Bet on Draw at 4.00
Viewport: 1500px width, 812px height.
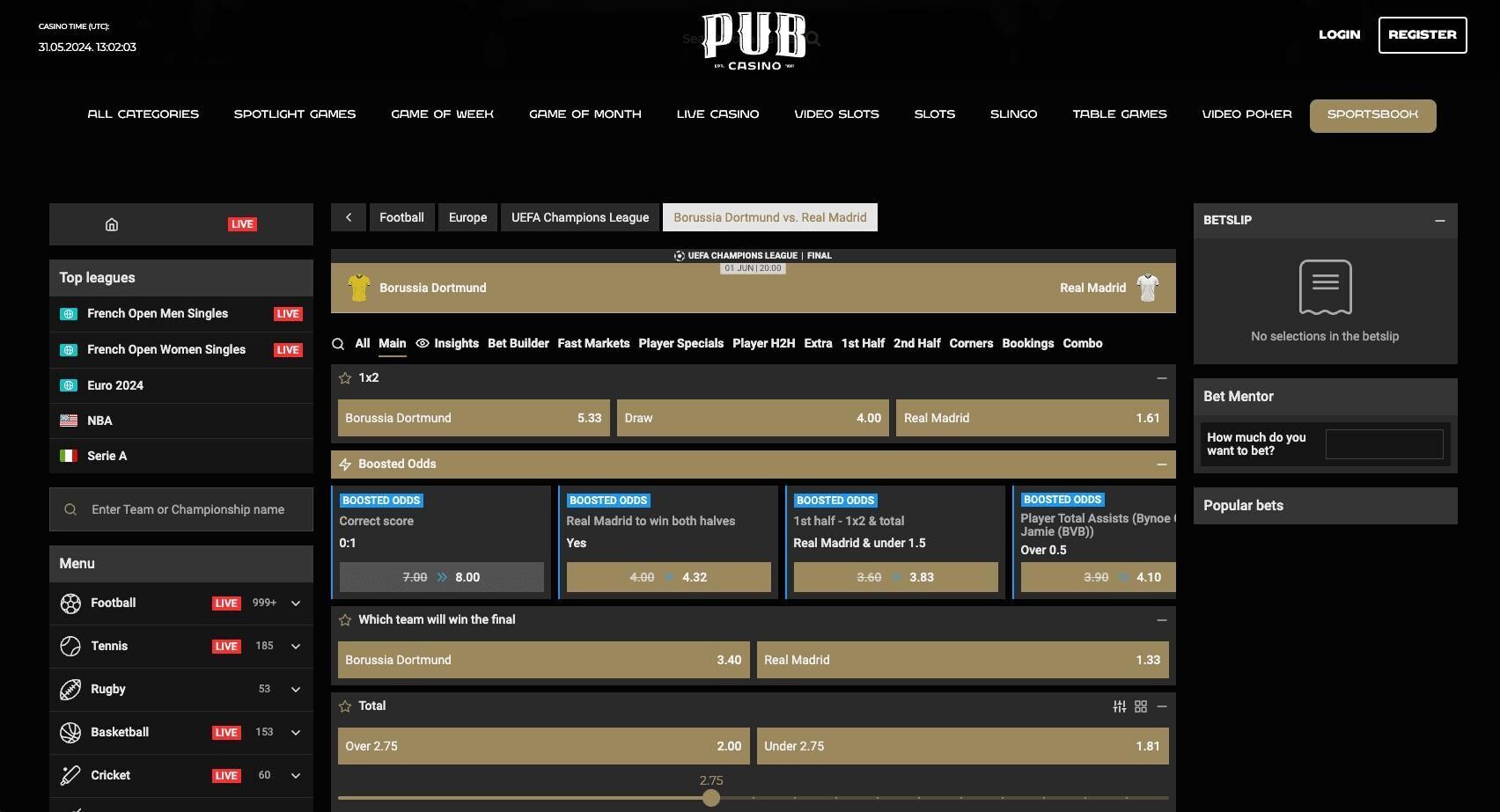point(753,419)
